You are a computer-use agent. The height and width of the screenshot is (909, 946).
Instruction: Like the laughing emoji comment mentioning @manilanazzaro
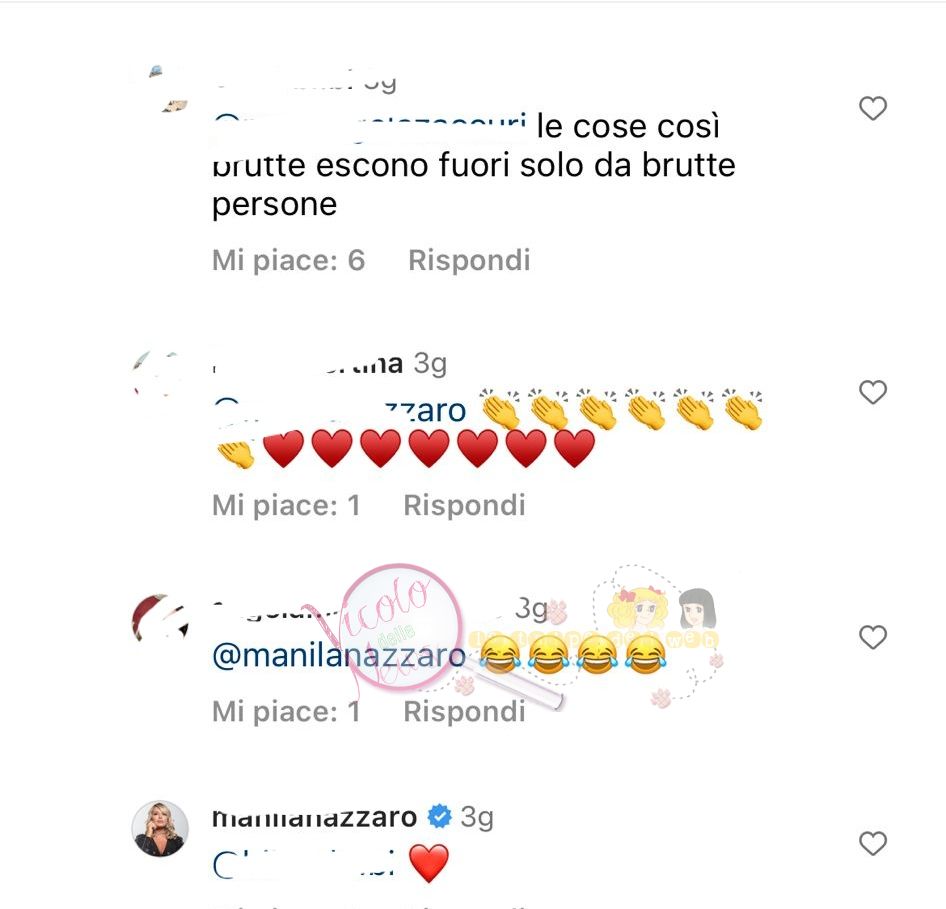(872, 638)
